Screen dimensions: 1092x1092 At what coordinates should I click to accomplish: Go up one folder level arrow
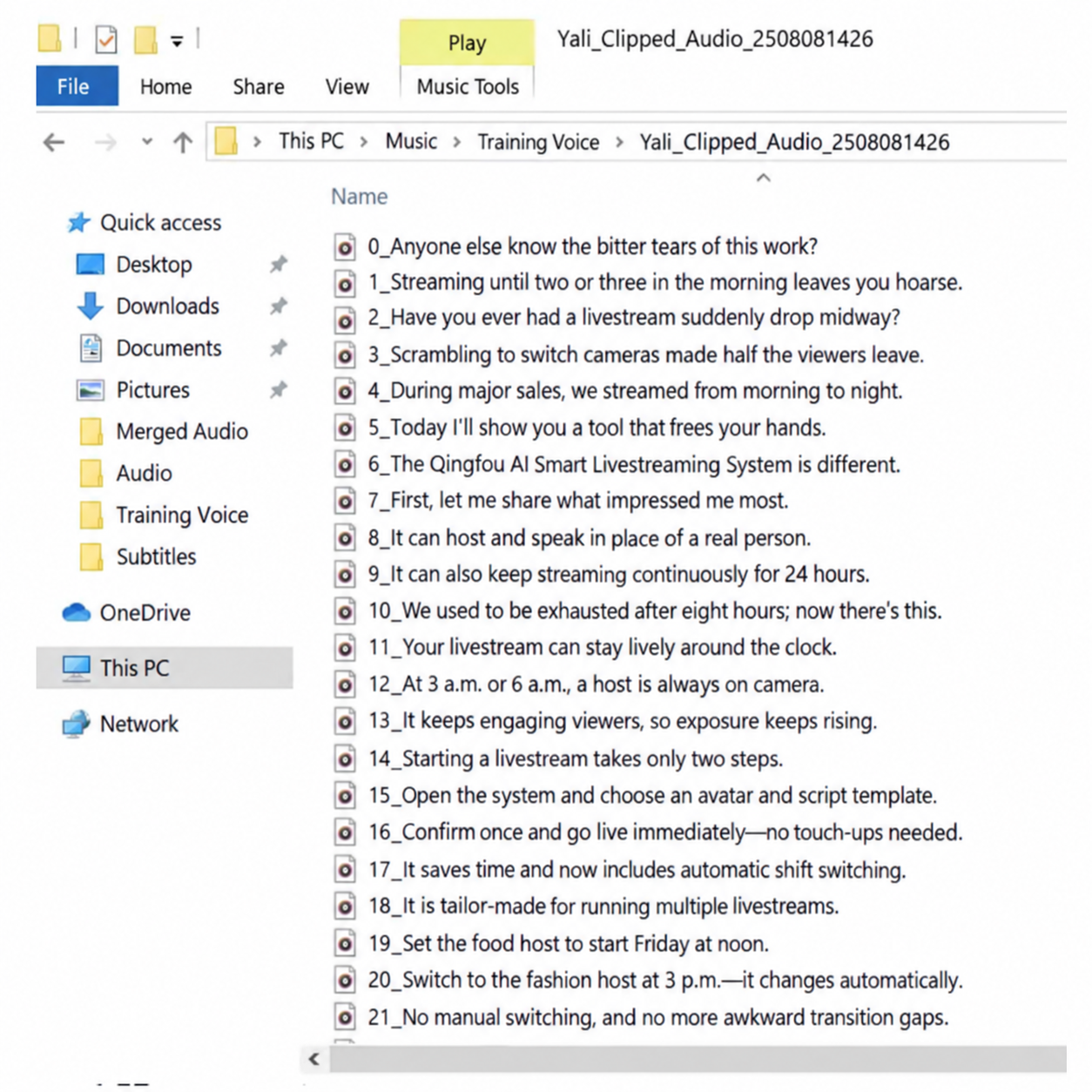coord(182,142)
